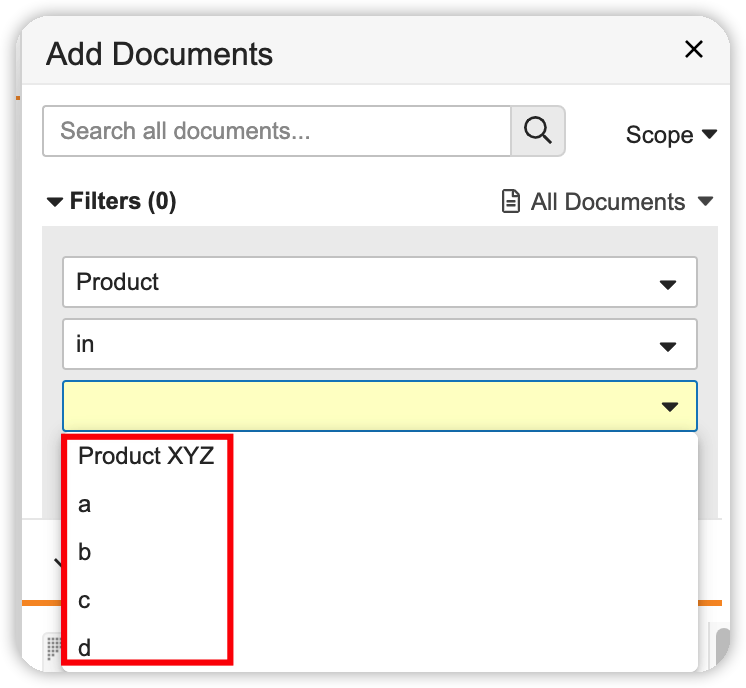746x688 pixels.
Task: Select 'Product XYZ' from the list
Action: pyautogui.click(x=146, y=456)
